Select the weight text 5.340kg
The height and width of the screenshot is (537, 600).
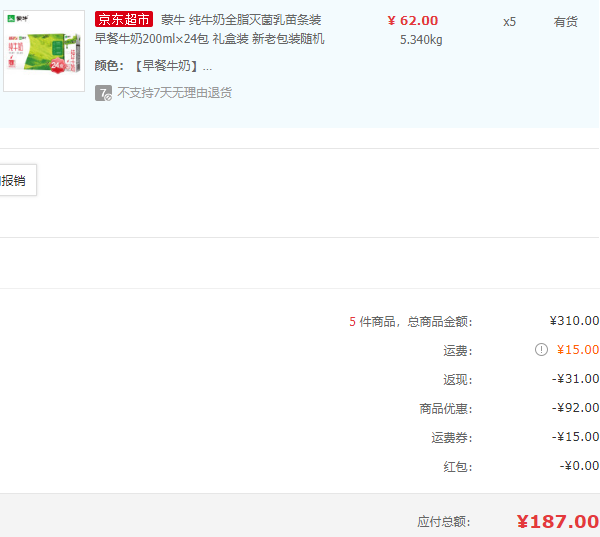(421, 40)
